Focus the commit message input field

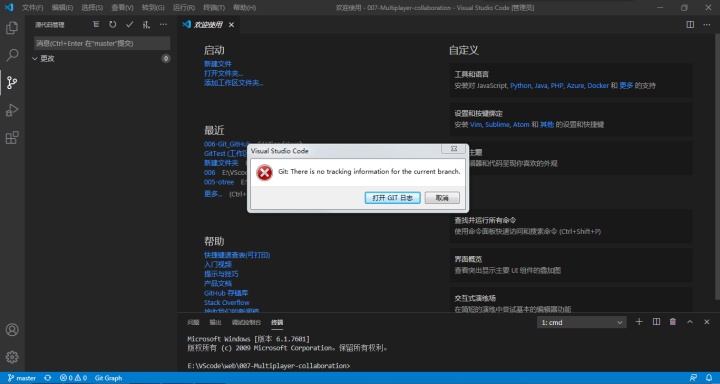102,43
